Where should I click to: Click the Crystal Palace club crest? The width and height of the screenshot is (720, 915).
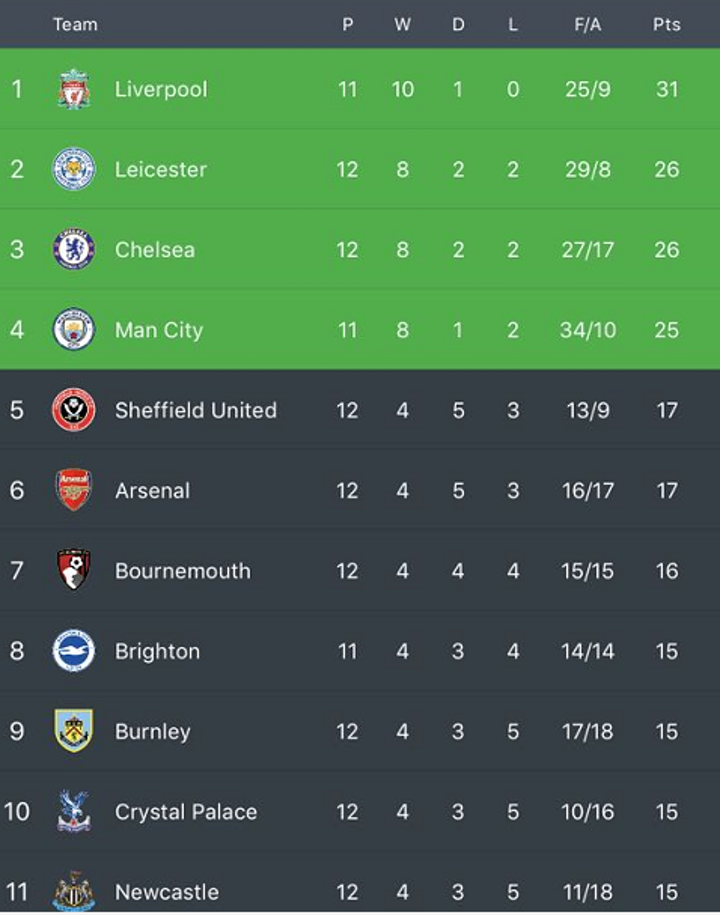pyautogui.click(x=74, y=811)
